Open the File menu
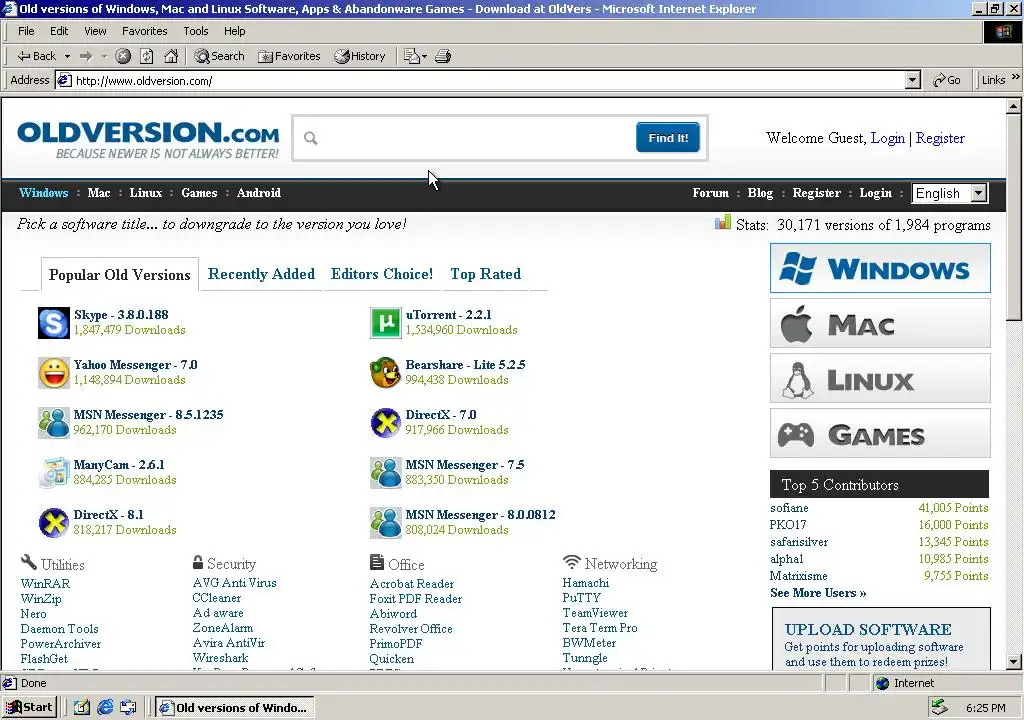 coord(26,31)
